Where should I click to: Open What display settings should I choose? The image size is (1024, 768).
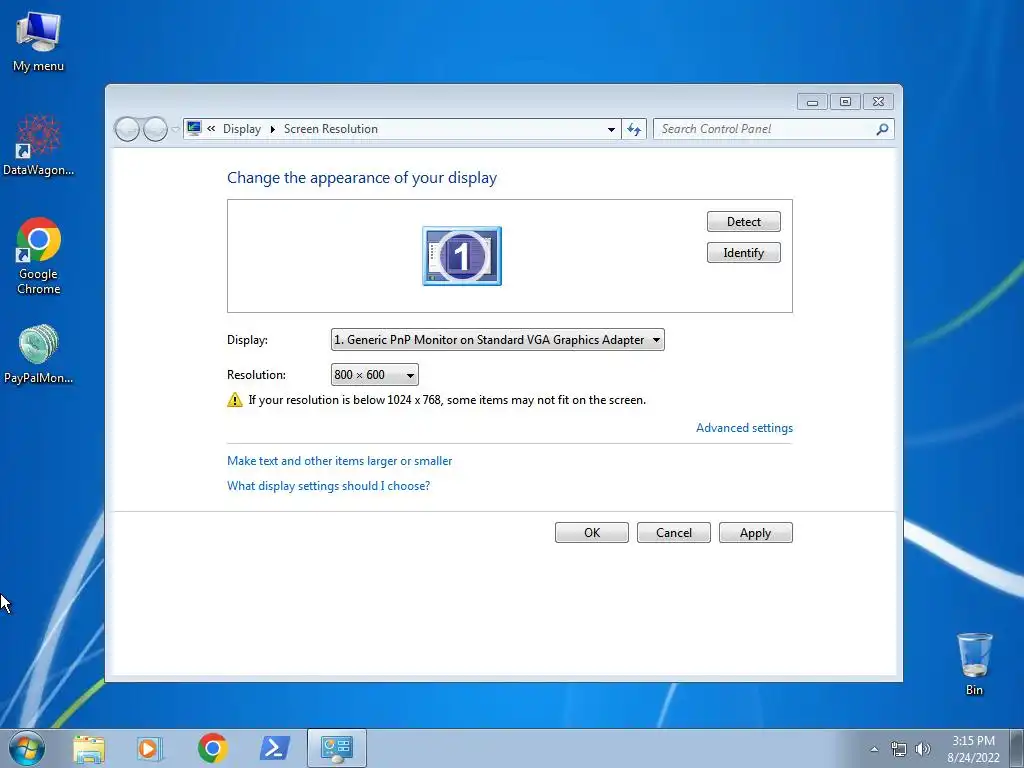click(x=328, y=485)
